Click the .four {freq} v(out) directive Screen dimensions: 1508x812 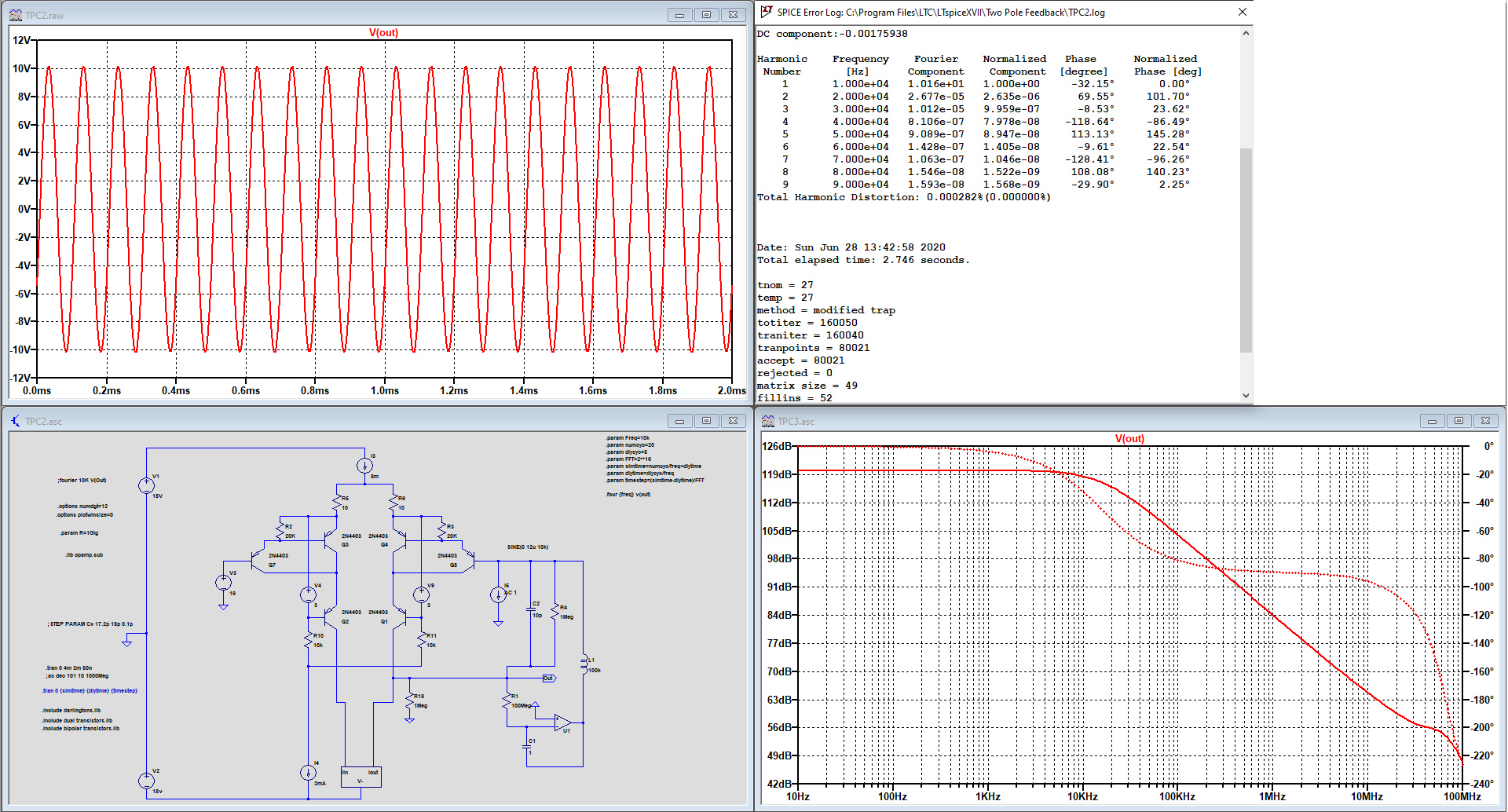click(x=628, y=495)
